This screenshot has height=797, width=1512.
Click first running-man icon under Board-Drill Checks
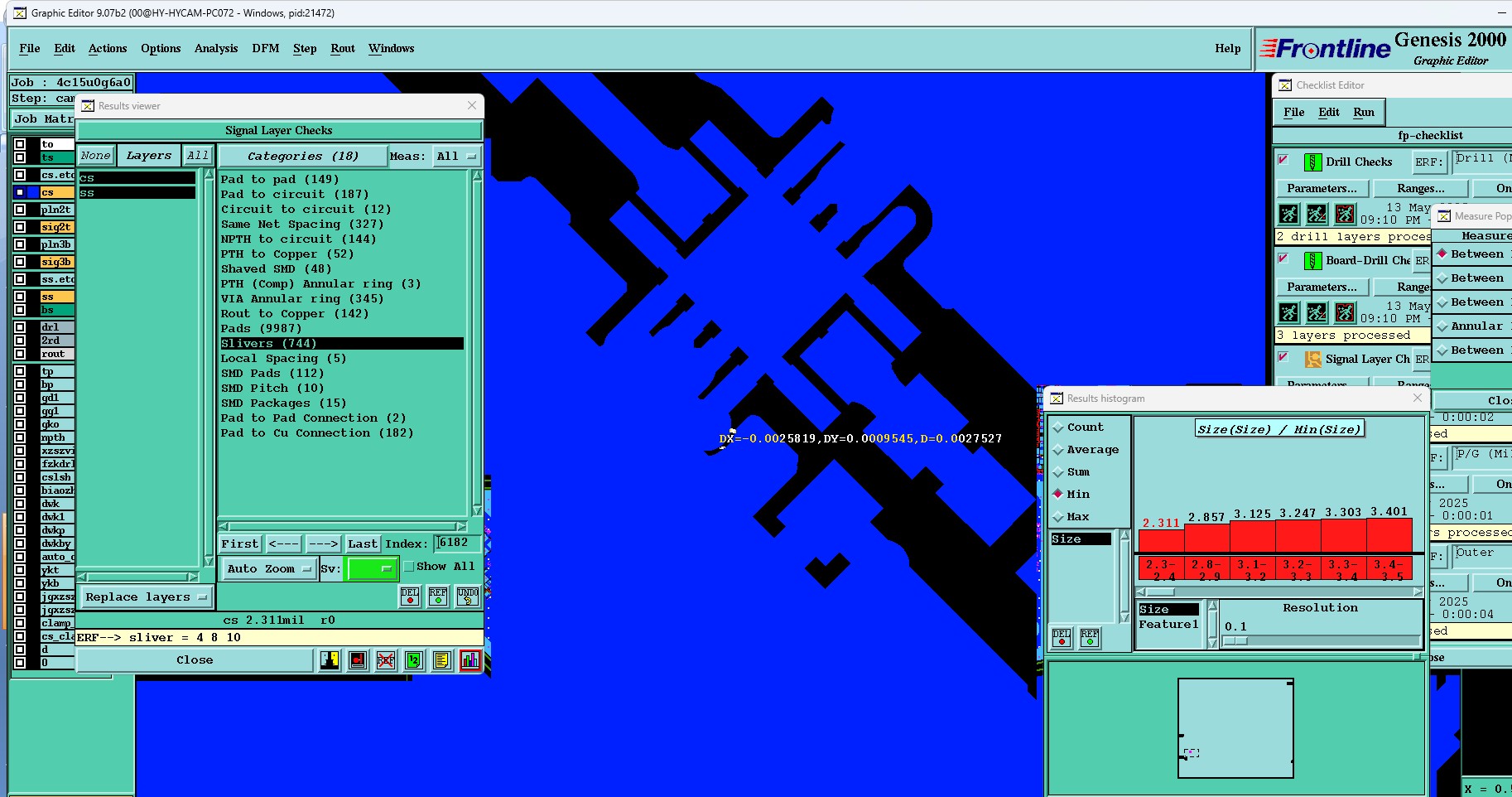tap(1288, 312)
